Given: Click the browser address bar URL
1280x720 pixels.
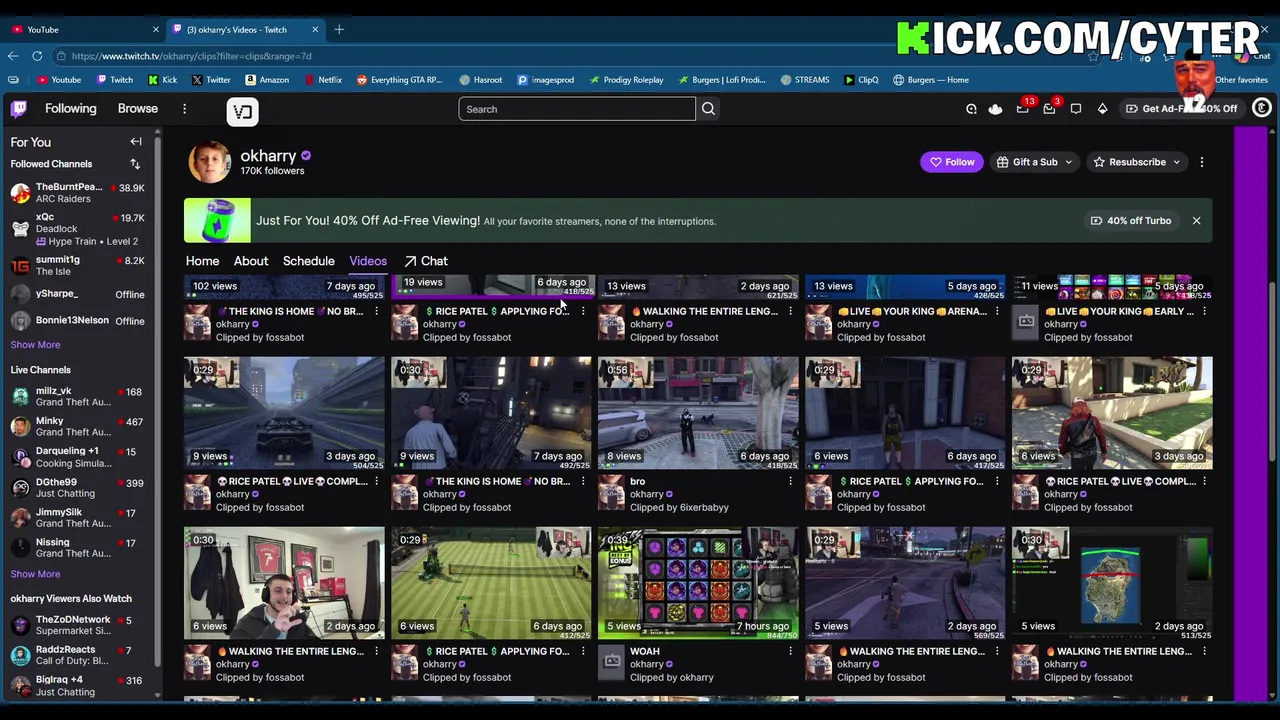Looking at the screenshot, I should tap(191, 56).
